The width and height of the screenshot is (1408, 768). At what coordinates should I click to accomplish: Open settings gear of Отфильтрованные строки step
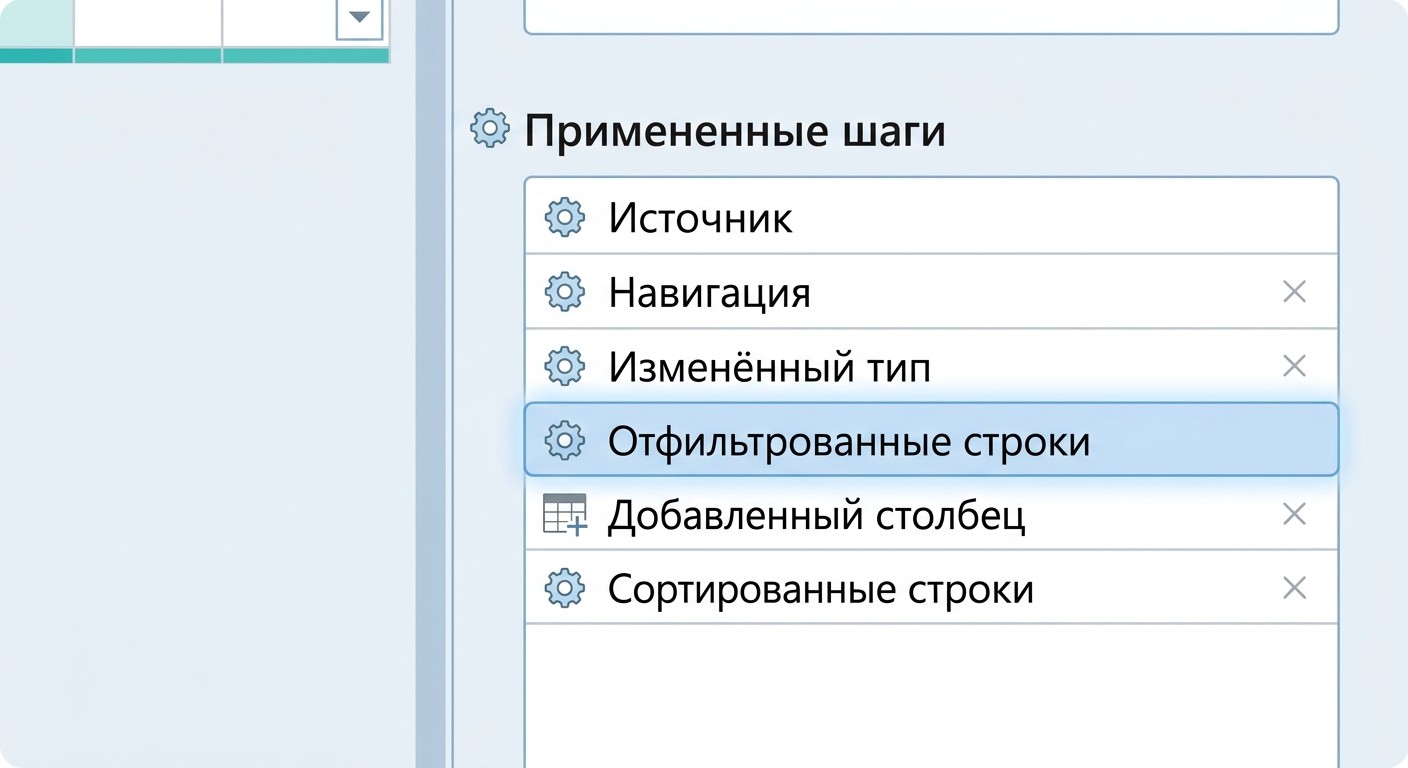pyautogui.click(x=564, y=440)
